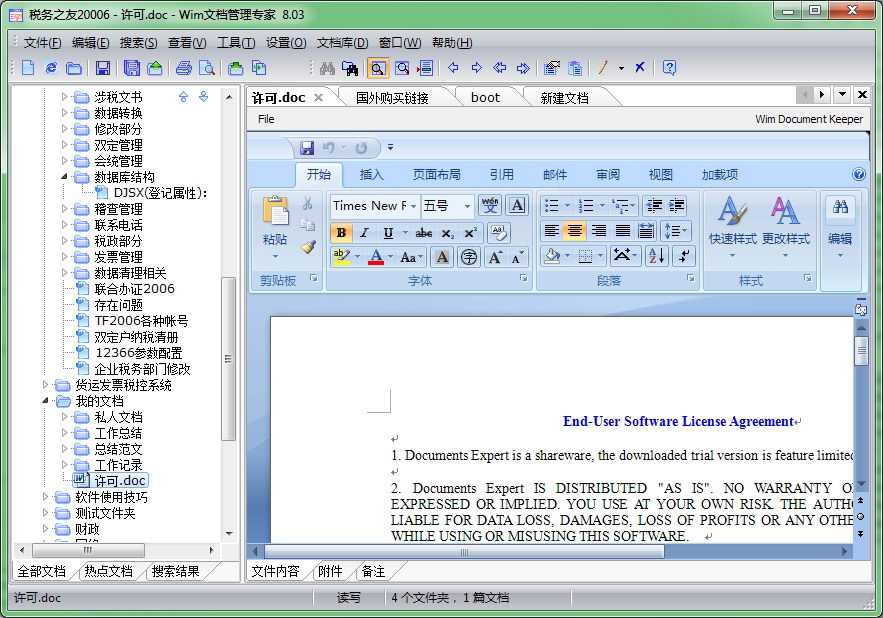This screenshot has height=618, width=883.
Task: Click the phonetic guide wén icon
Action: point(490,206)
